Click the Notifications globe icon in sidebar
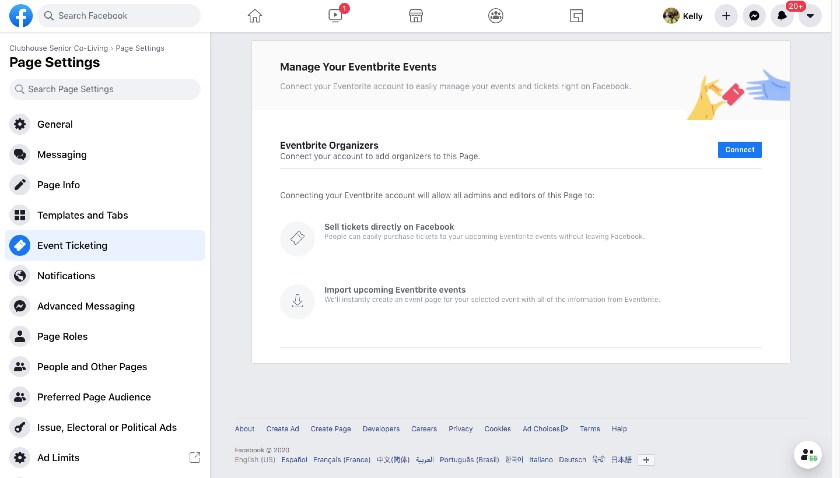The image size is (840, 478). [20, 275]
